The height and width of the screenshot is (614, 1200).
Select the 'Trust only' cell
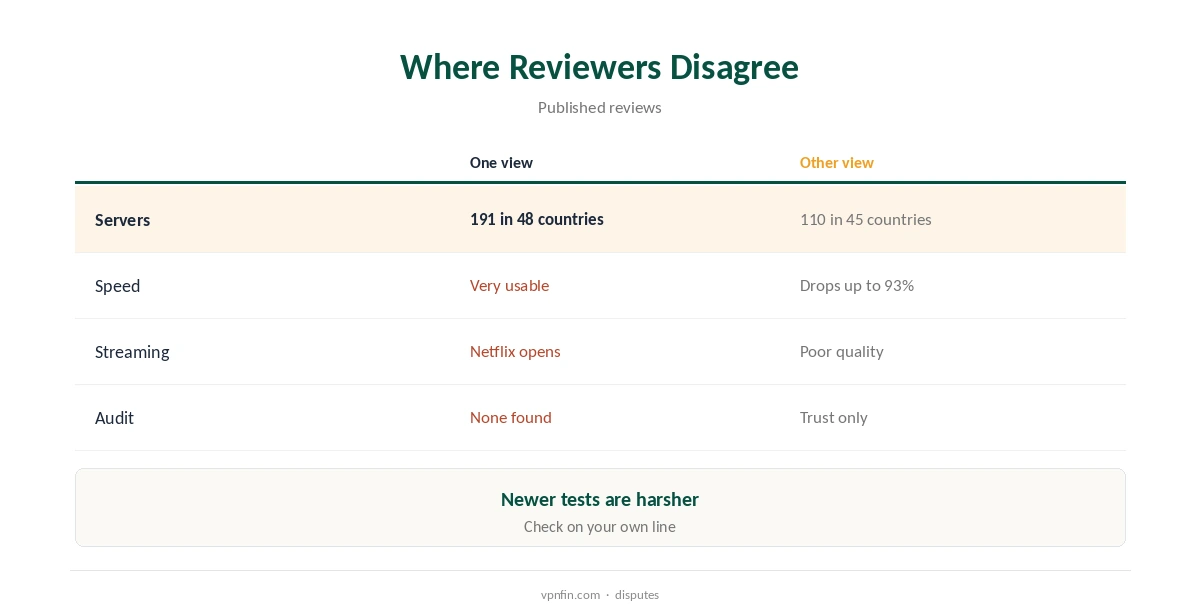click(x=834, y=417)
